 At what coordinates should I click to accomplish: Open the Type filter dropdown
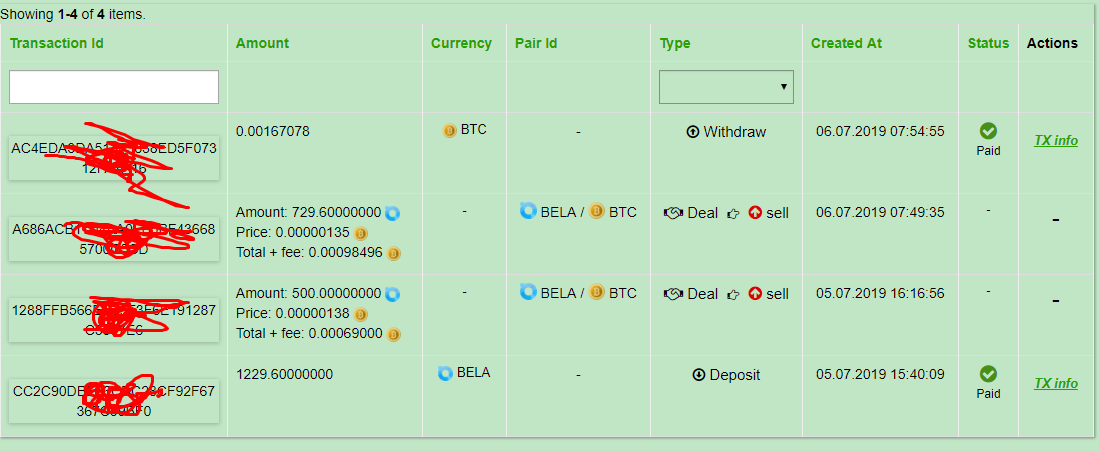(726, 87)
